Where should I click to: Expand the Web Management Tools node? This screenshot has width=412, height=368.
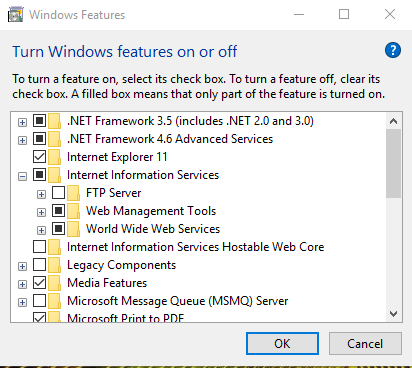[x=41, y=212]
